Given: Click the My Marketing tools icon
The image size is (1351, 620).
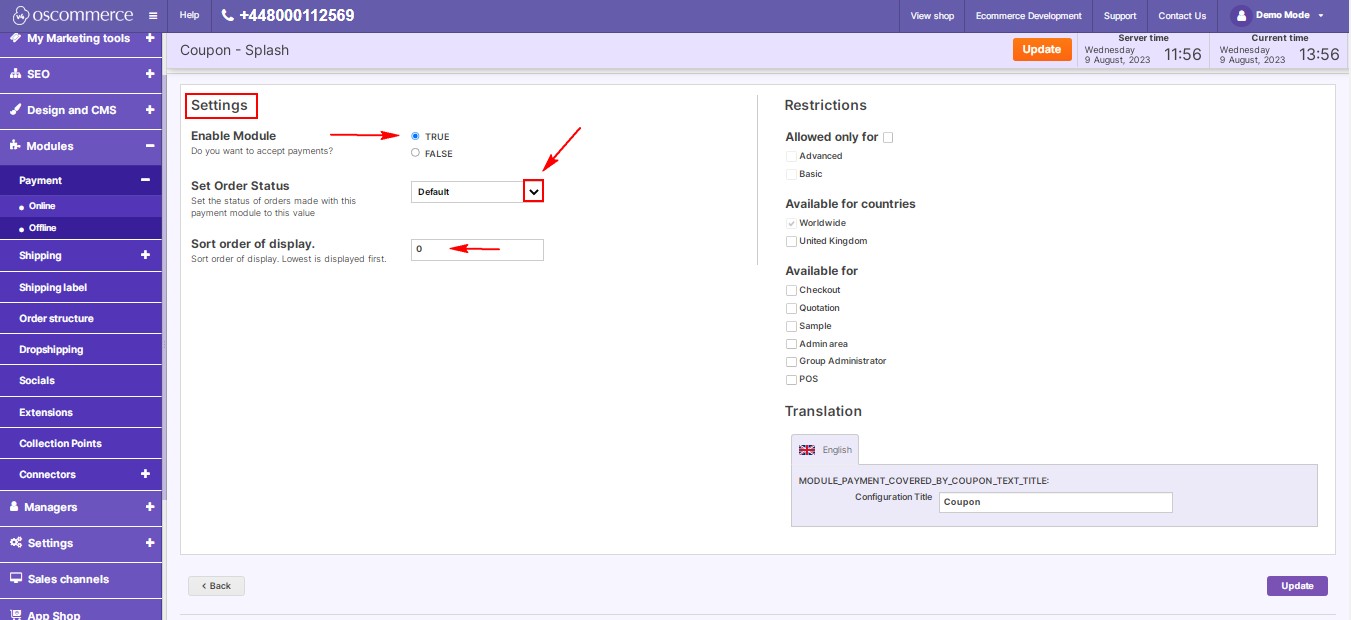Looking at the screenshot, I should pos(15,38).
